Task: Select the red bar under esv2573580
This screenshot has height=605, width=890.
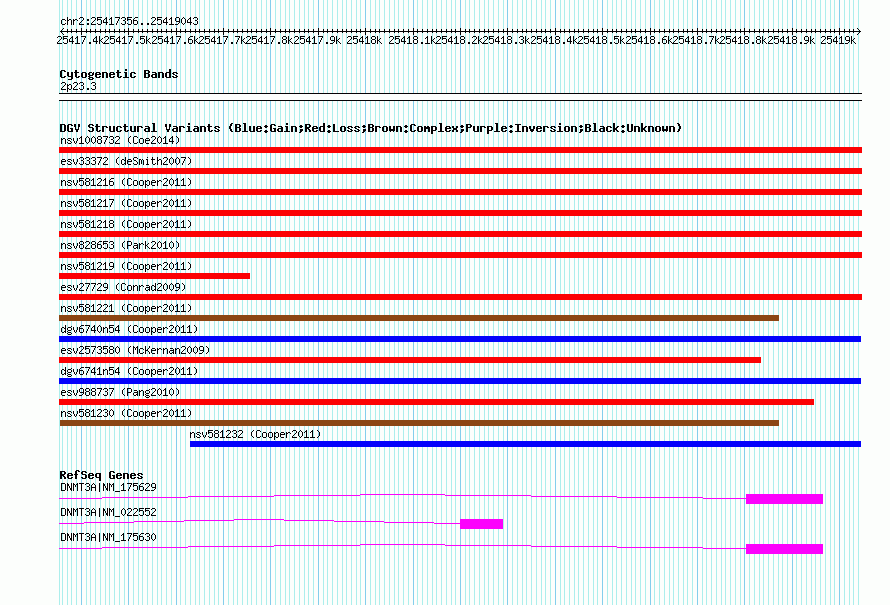Action: (x=410, y=360)
